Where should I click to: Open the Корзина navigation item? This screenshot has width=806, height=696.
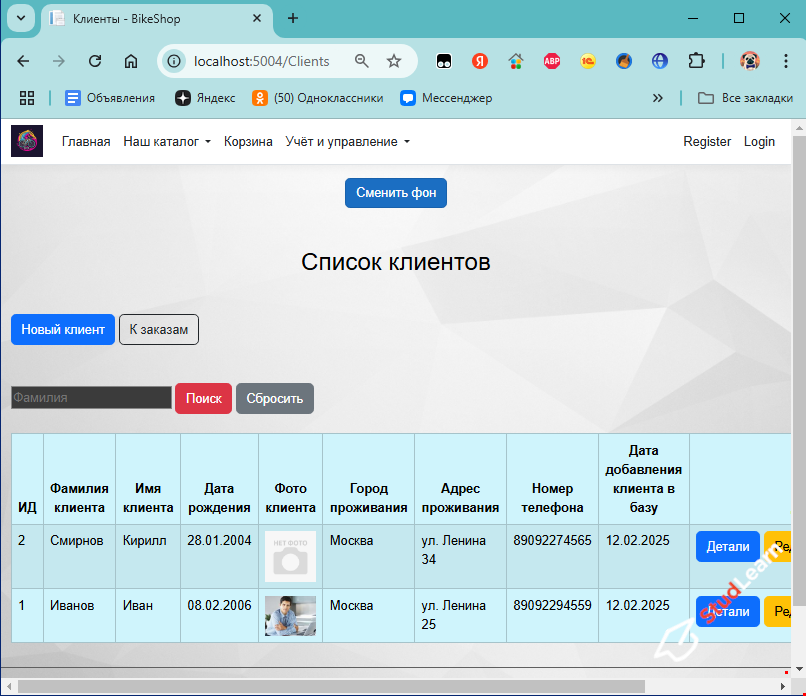pos(248,142)
